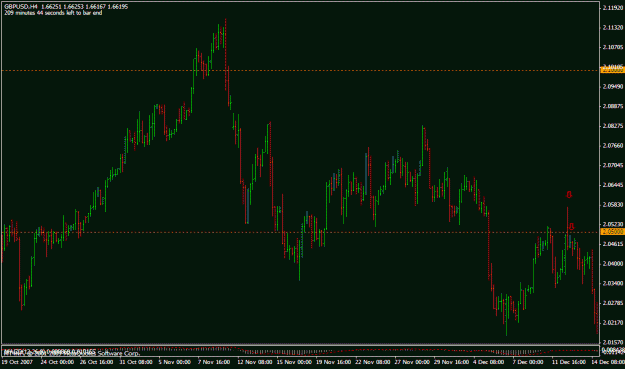Click the '24 Oct 00:00' time label
This screenshot has height=369, width=625.
[x=57, y=362]
